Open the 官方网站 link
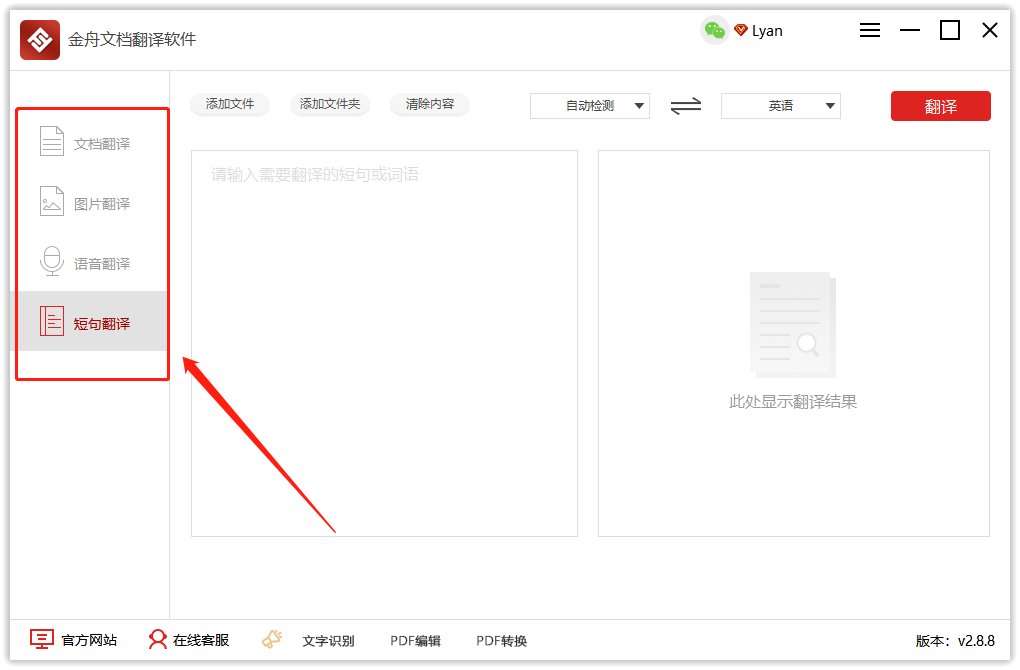The width and height of the screenshot is (1020, 670). 89,641
